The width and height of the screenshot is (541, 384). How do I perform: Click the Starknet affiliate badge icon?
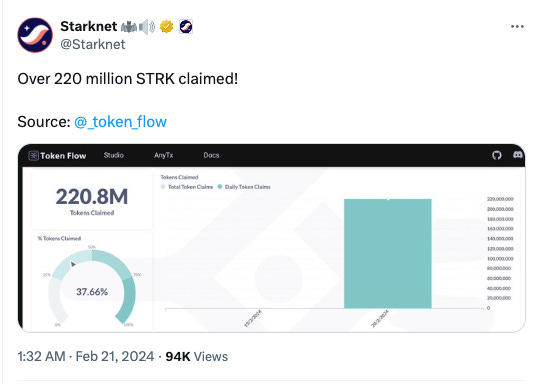click(x=186, y=27)
